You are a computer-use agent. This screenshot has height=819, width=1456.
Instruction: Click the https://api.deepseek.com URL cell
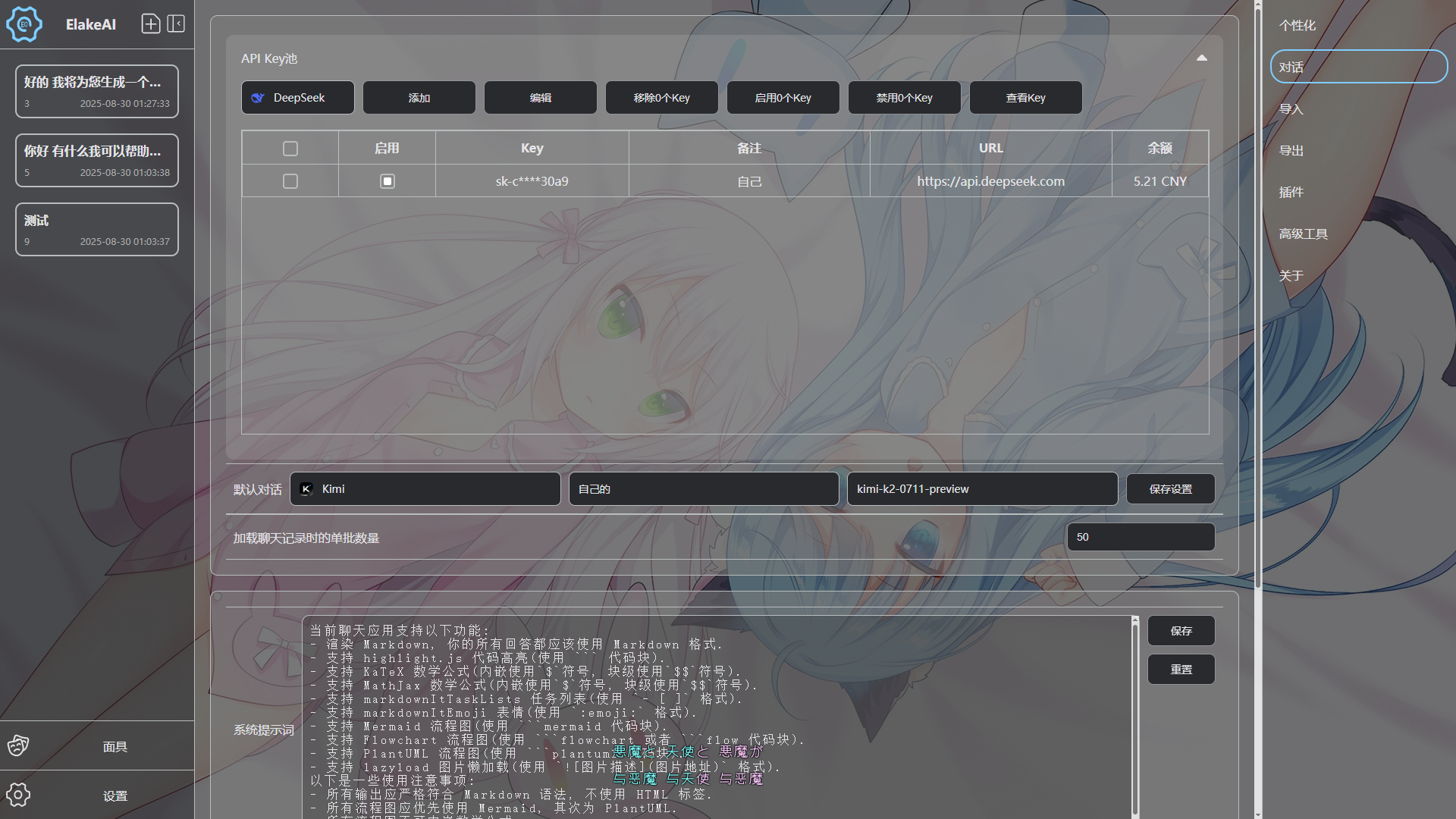pyautogui.click(x=991, y=181)
